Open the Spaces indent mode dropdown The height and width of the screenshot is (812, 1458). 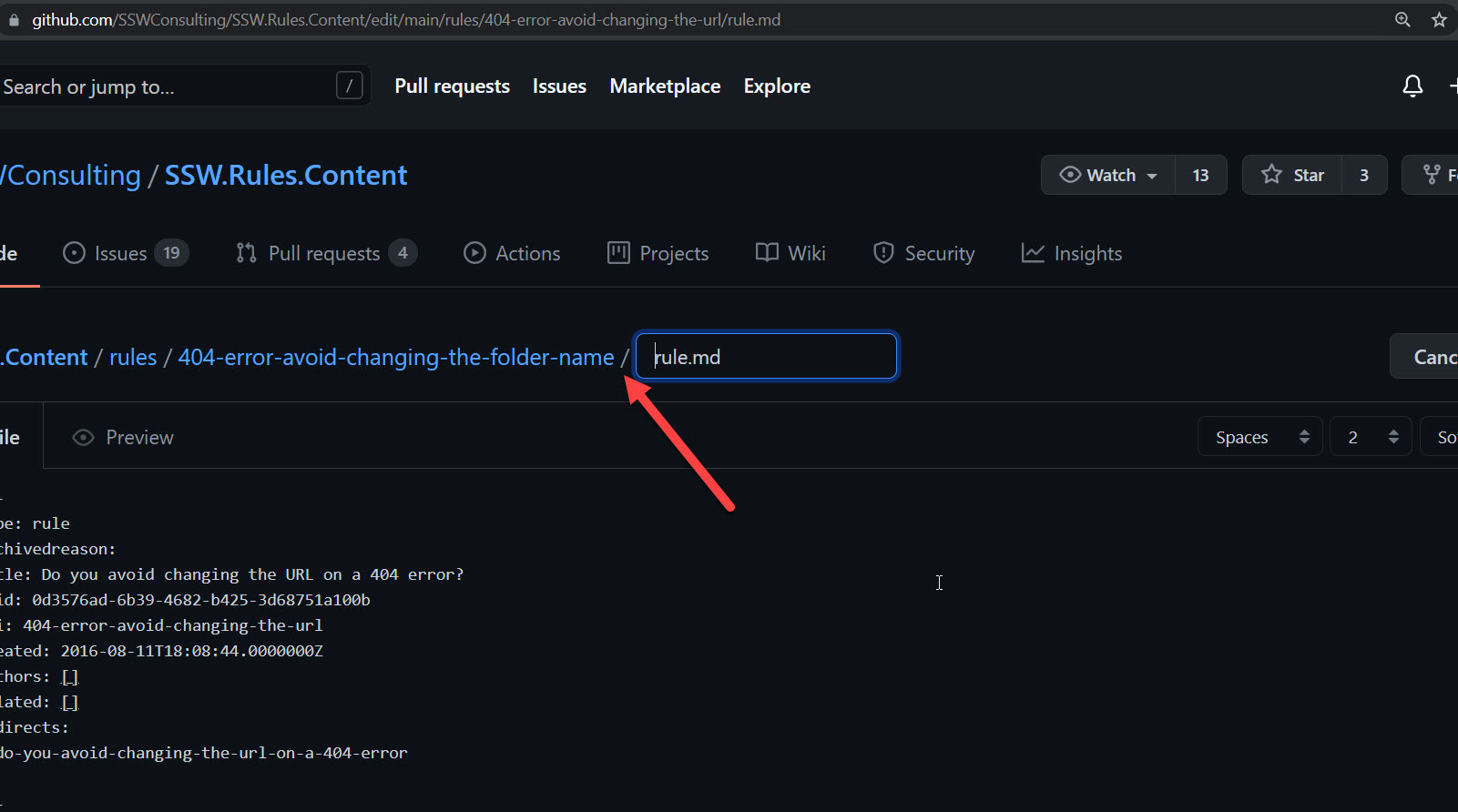coord(1259,437)
